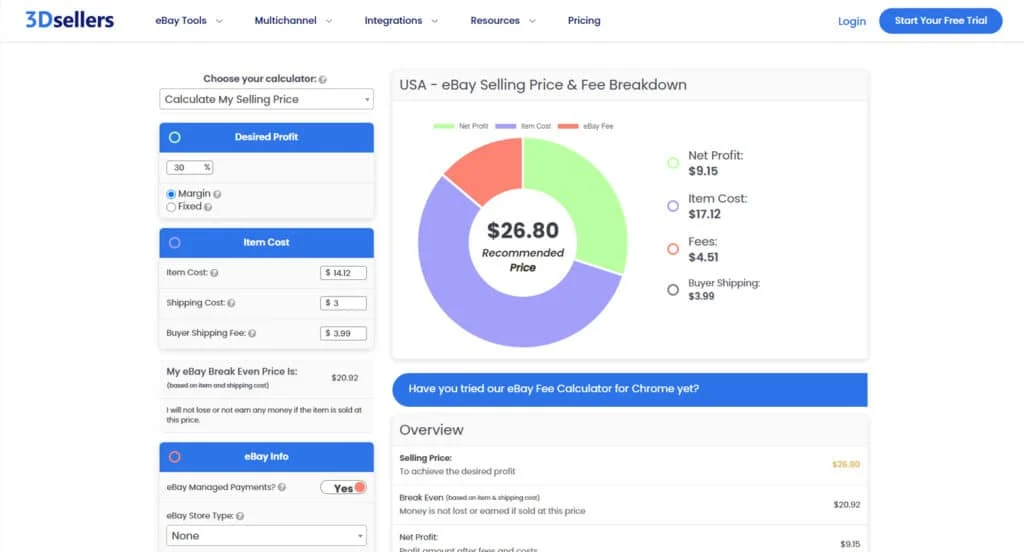1024x552 pixels.
Task: Click the Item Cost input field
Action: (343, 273)
